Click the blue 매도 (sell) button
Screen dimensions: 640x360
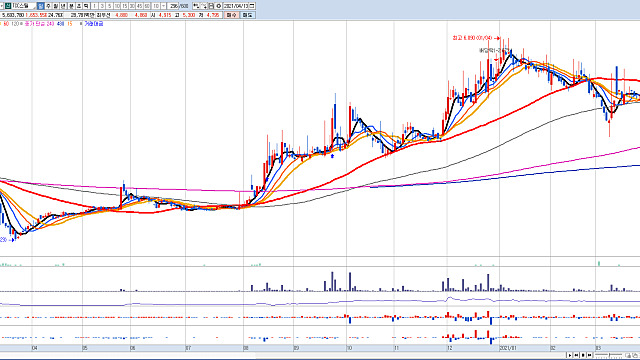247,15
